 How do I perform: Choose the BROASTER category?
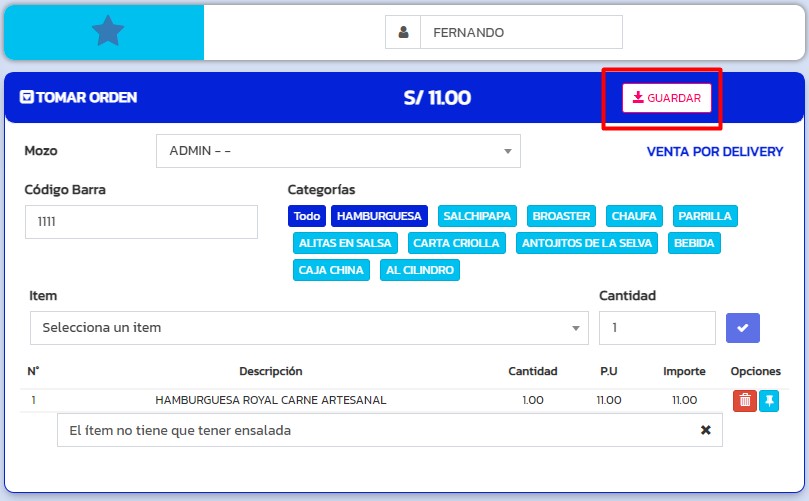(x=561, y=216)
